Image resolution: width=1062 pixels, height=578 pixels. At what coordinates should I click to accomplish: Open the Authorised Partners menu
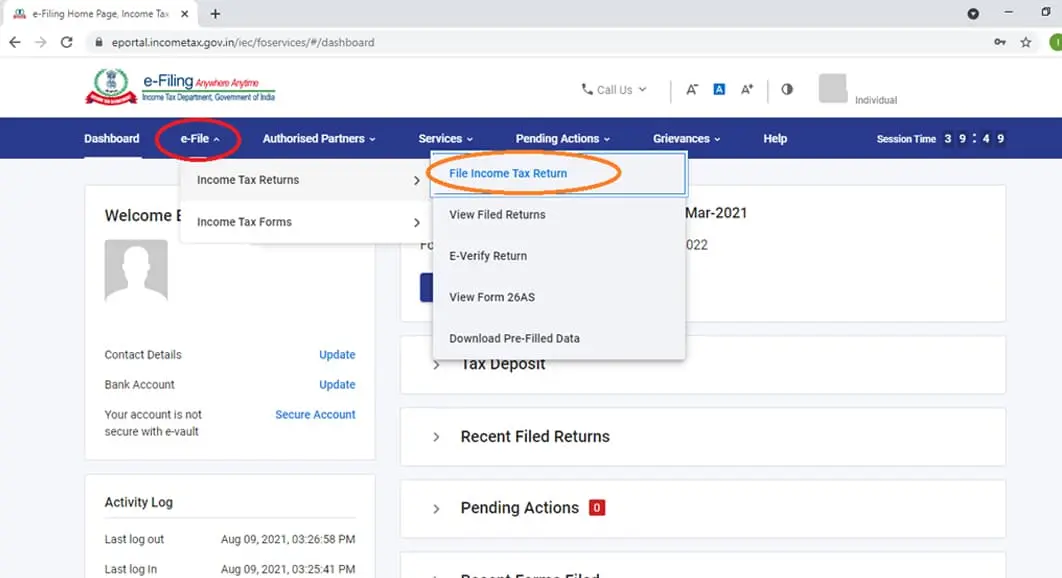319,138
